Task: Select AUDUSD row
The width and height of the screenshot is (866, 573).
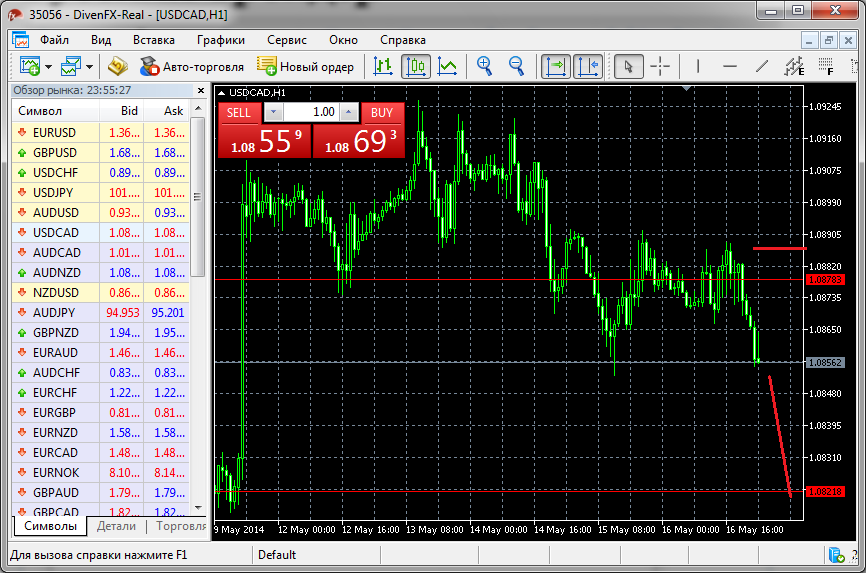Action: (101, 212)
